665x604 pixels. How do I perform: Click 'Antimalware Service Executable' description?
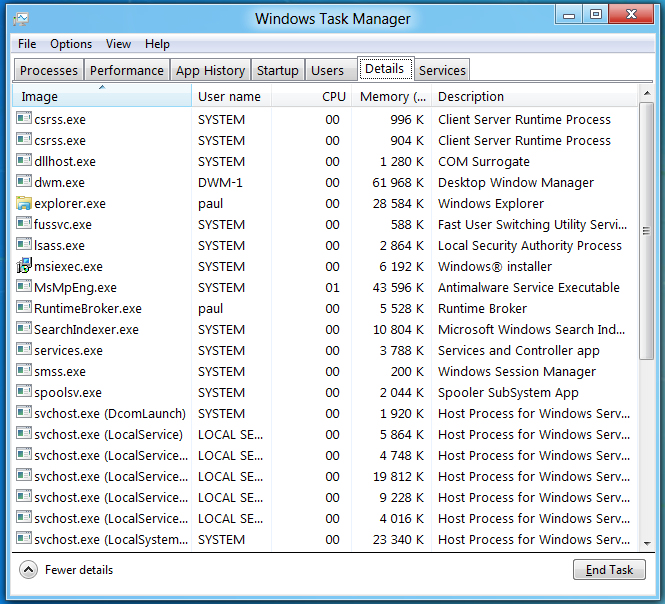click(529, 288)
